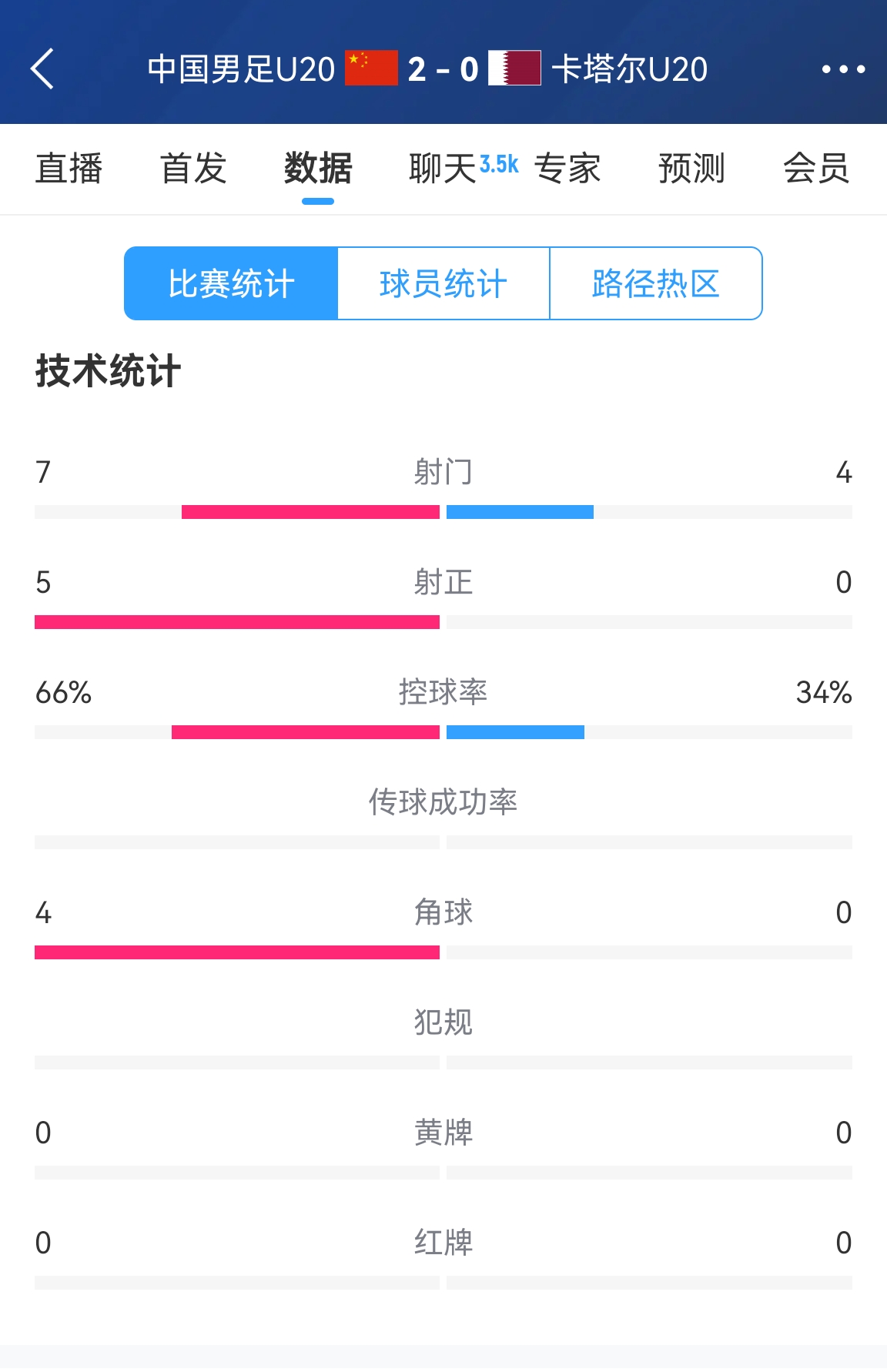The image size is (887, 1372).
Task: Click the China flag icon
Action: (370, 69)
